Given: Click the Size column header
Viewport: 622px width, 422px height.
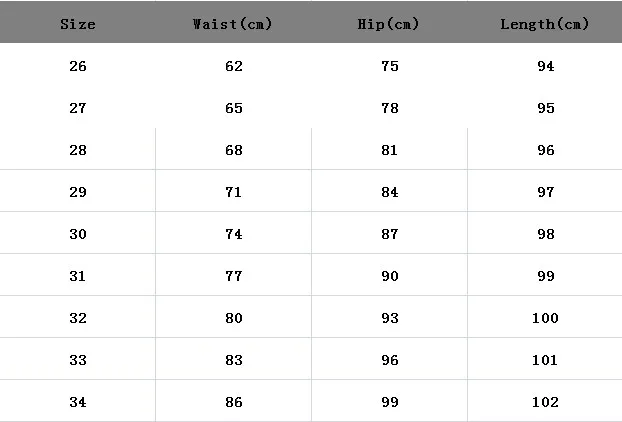Looking at the screenshot, I should (78, 24).
